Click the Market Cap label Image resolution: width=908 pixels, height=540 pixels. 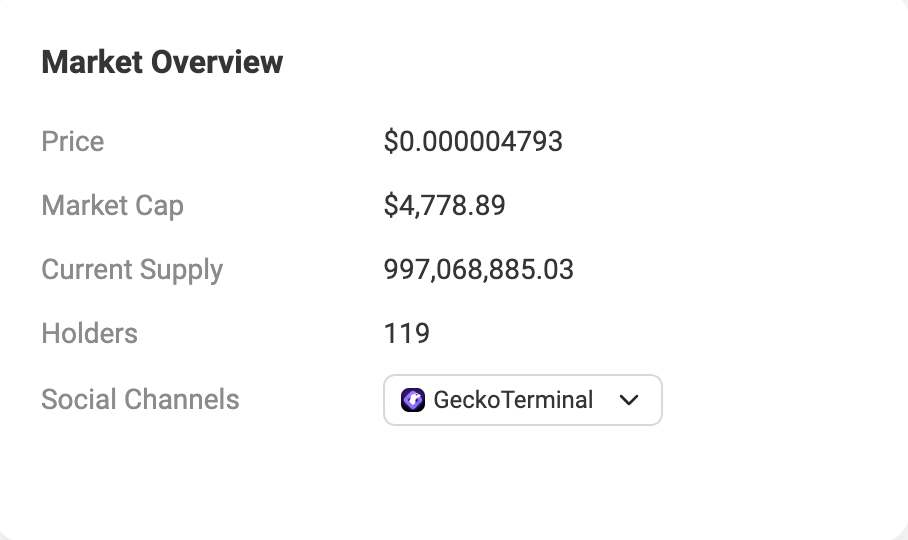click(x=112, y=206)
